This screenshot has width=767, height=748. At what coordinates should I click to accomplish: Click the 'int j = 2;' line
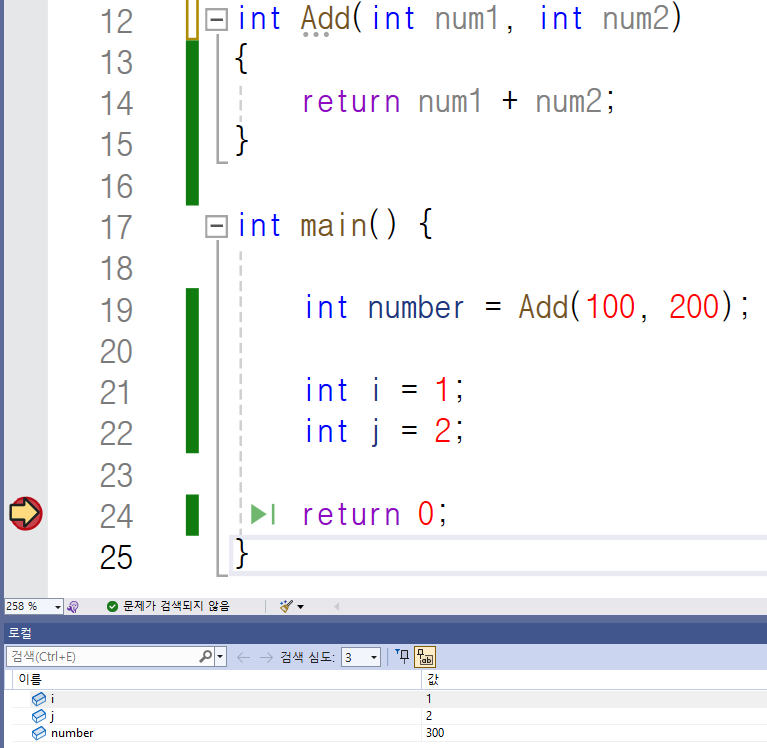point(384,431)
